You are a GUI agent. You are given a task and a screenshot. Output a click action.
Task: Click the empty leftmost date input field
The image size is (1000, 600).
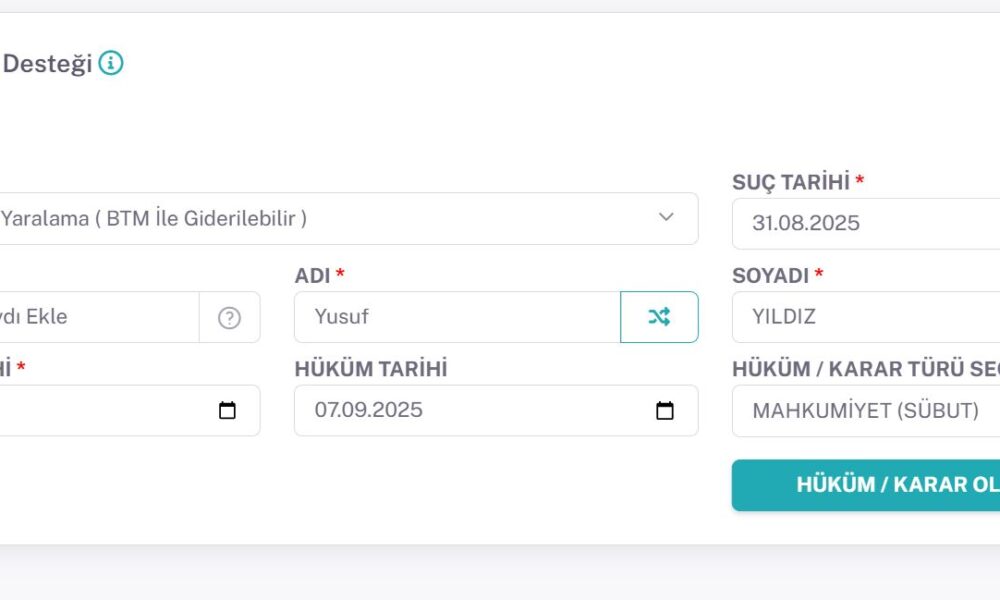point(100,411)
